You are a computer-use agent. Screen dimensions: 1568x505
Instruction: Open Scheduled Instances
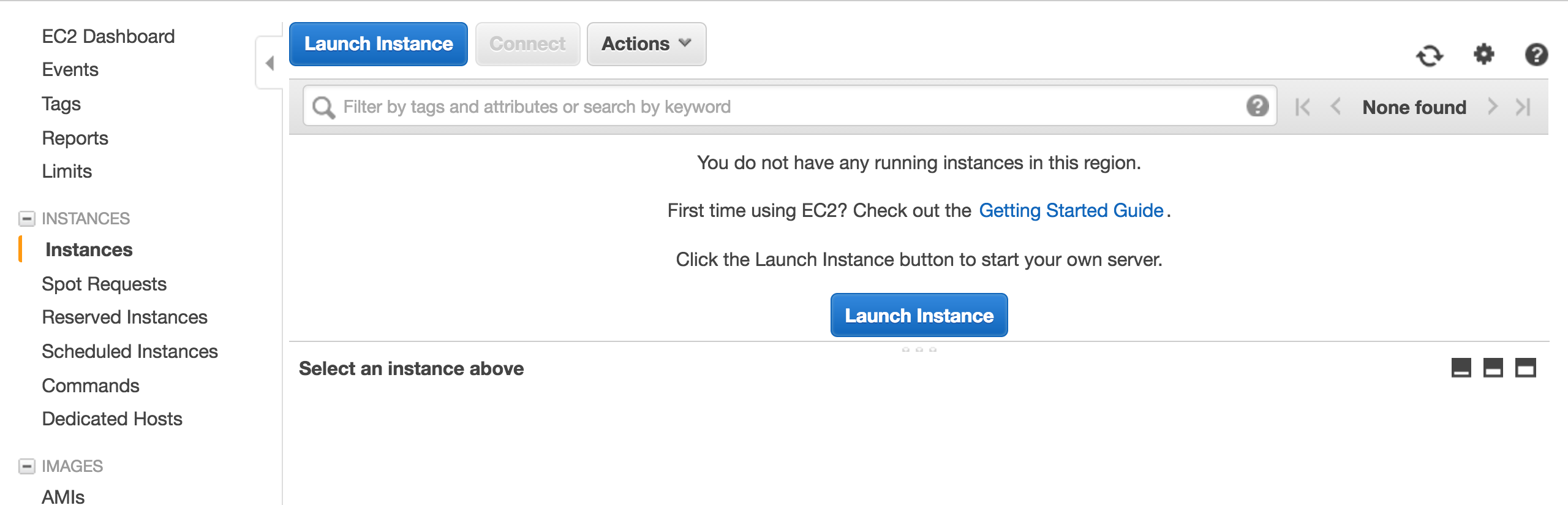(x=130, y=351)
